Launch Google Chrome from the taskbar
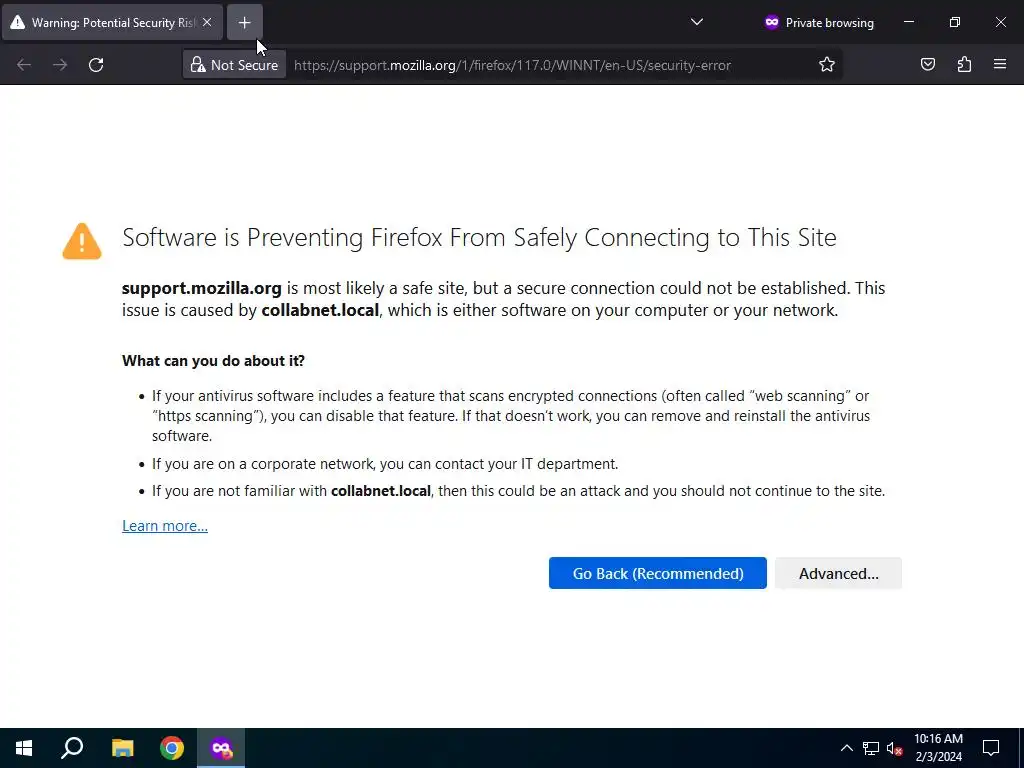The image size is (1024, 768). [172, 748]
